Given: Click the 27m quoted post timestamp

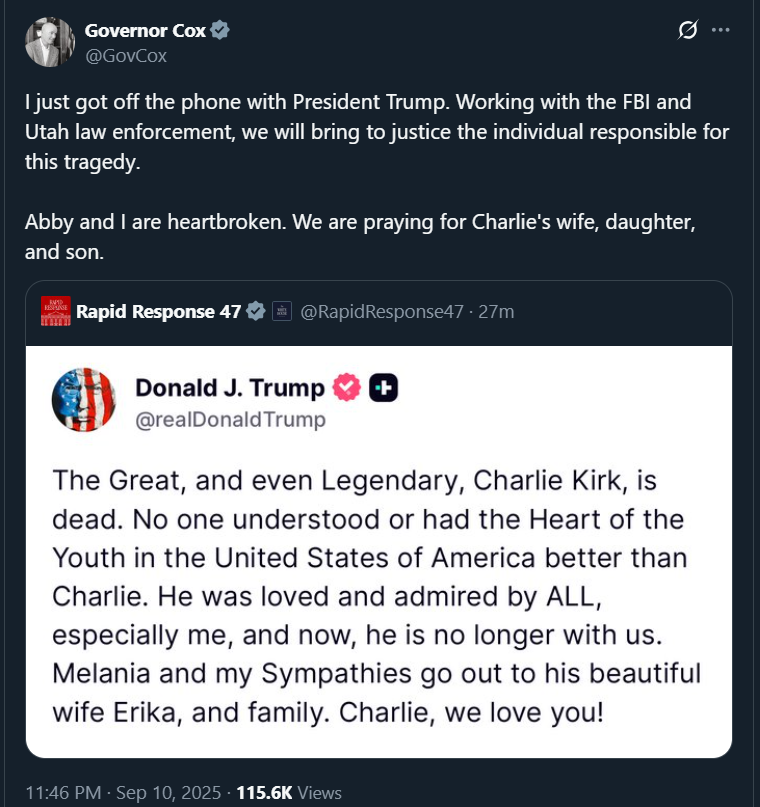Looking at the screenshot, I should (x=497, y=312).
